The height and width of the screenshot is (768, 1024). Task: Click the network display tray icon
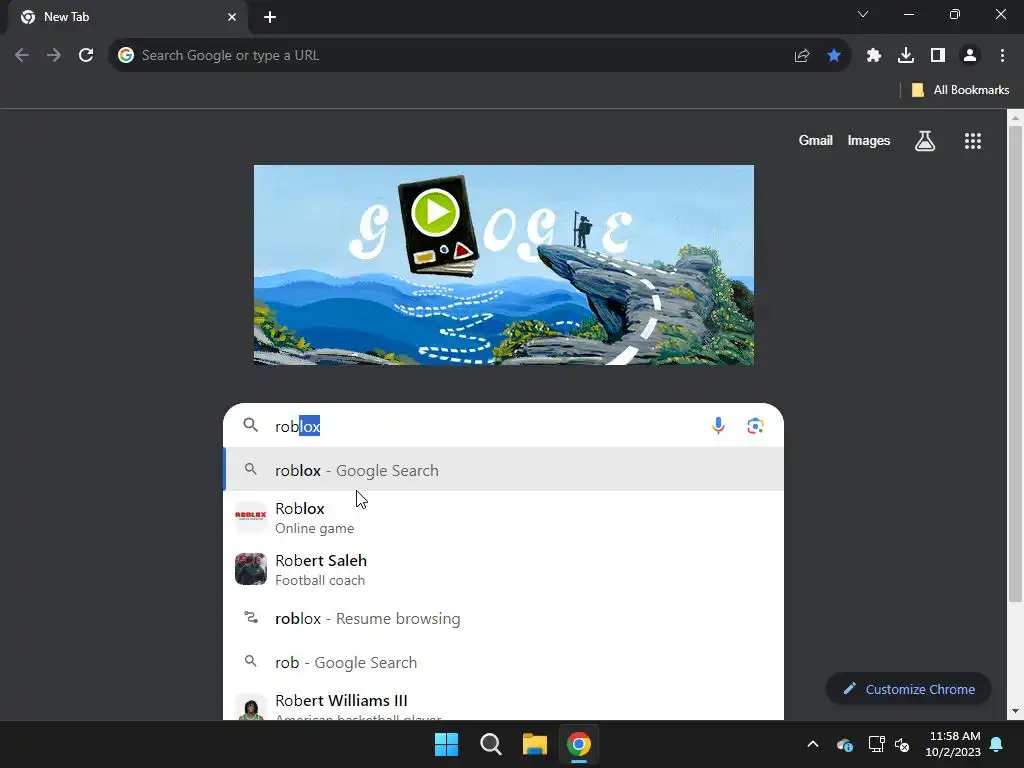pos(876,744)
